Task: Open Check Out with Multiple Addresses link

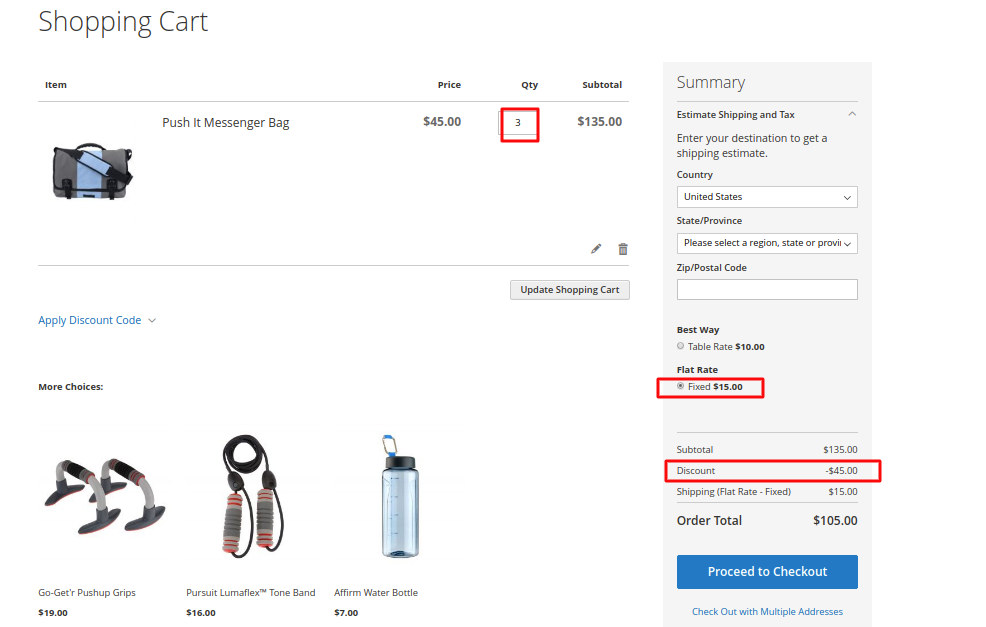Action: click(767, 611)
